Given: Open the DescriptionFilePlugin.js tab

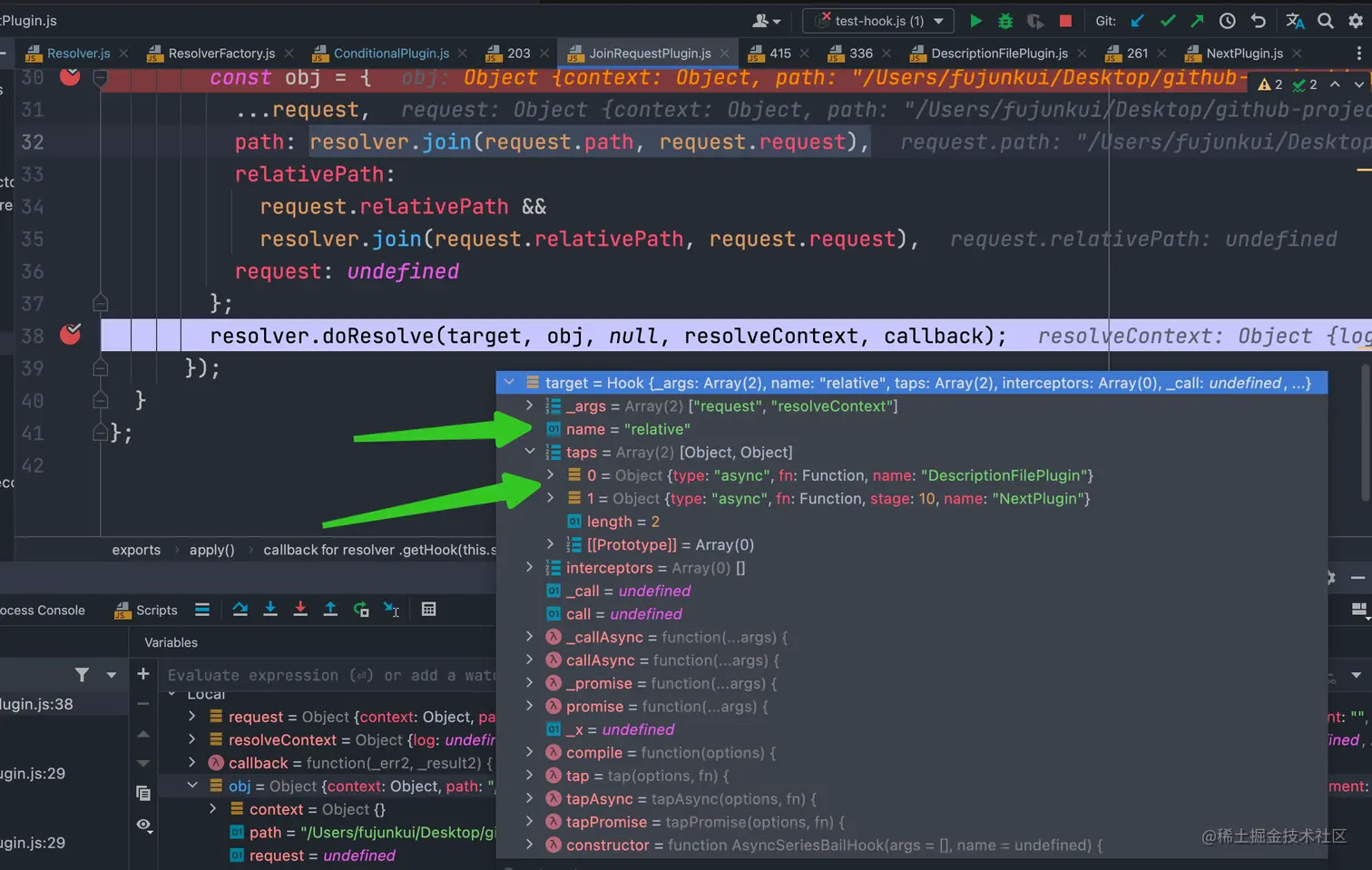Looking at the screenshot, I should tap(998, 54).
